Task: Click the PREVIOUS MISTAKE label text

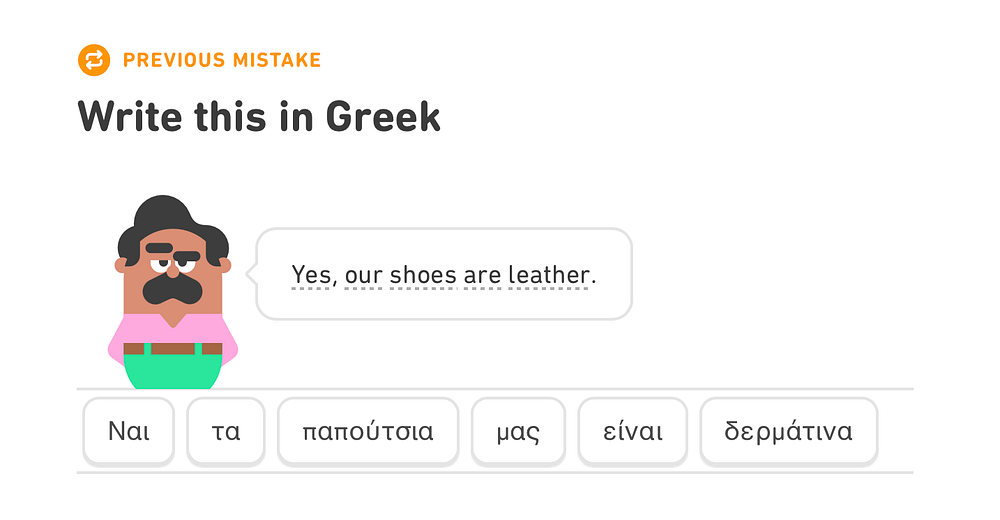Action: pyautogui.click(x=222, y=60)
